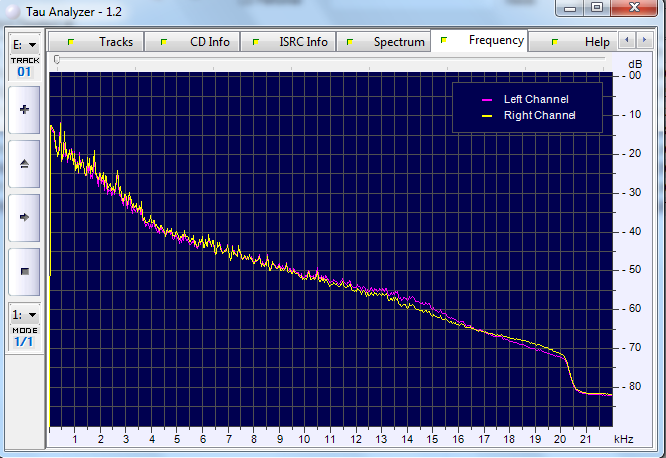Screen dimensions: 666x458
Task: Click the position slider handle above graph
Action: (x=57, y=60)
